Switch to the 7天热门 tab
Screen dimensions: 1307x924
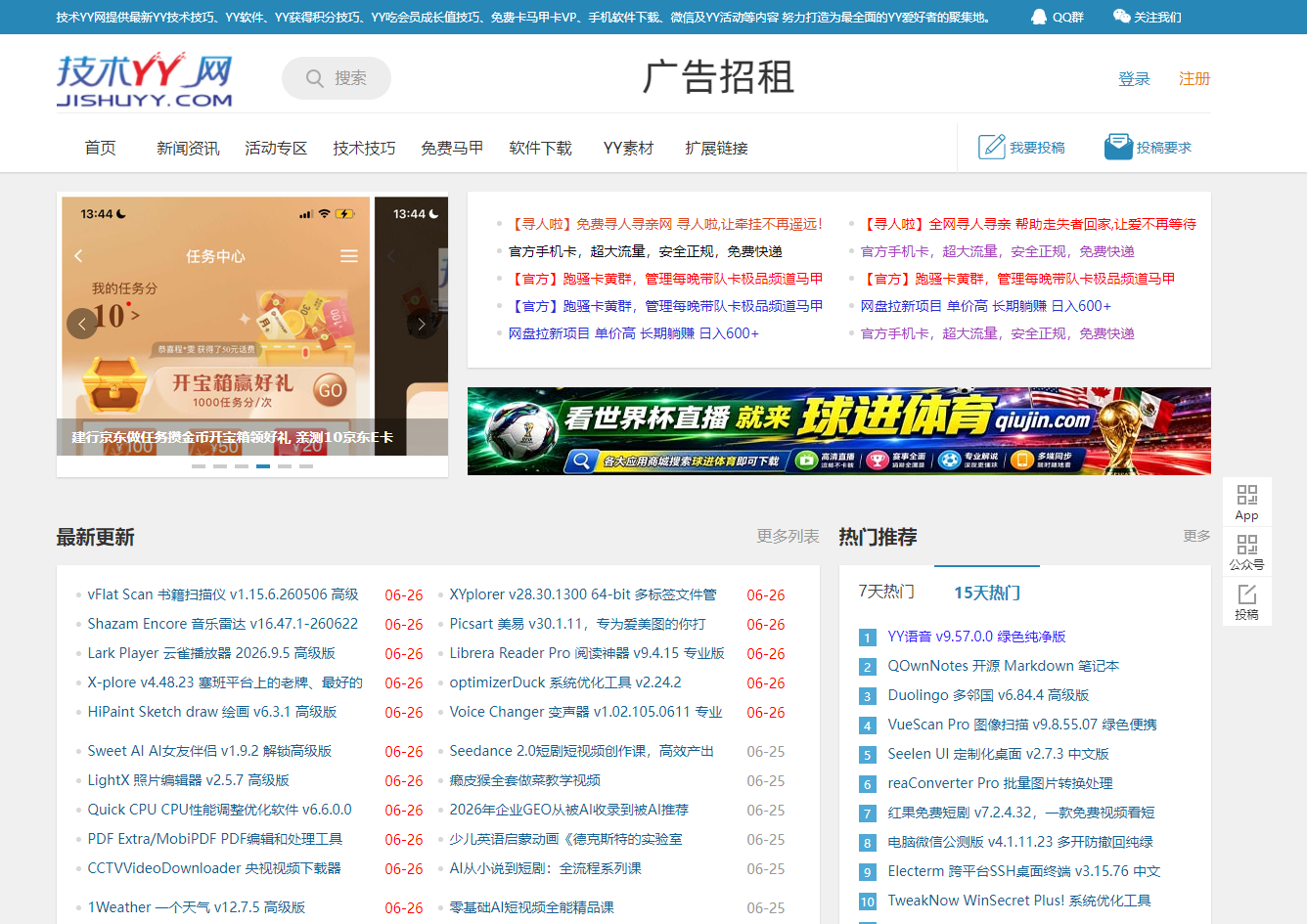point(886,592)
